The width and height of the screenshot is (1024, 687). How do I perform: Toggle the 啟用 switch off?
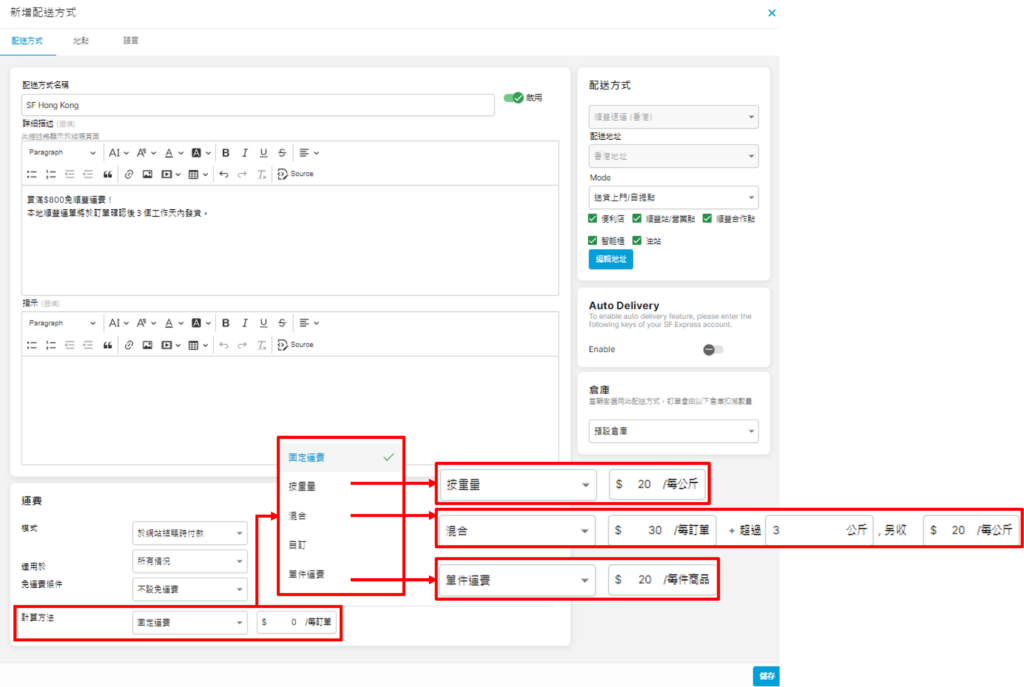click(x=513, y=98)
